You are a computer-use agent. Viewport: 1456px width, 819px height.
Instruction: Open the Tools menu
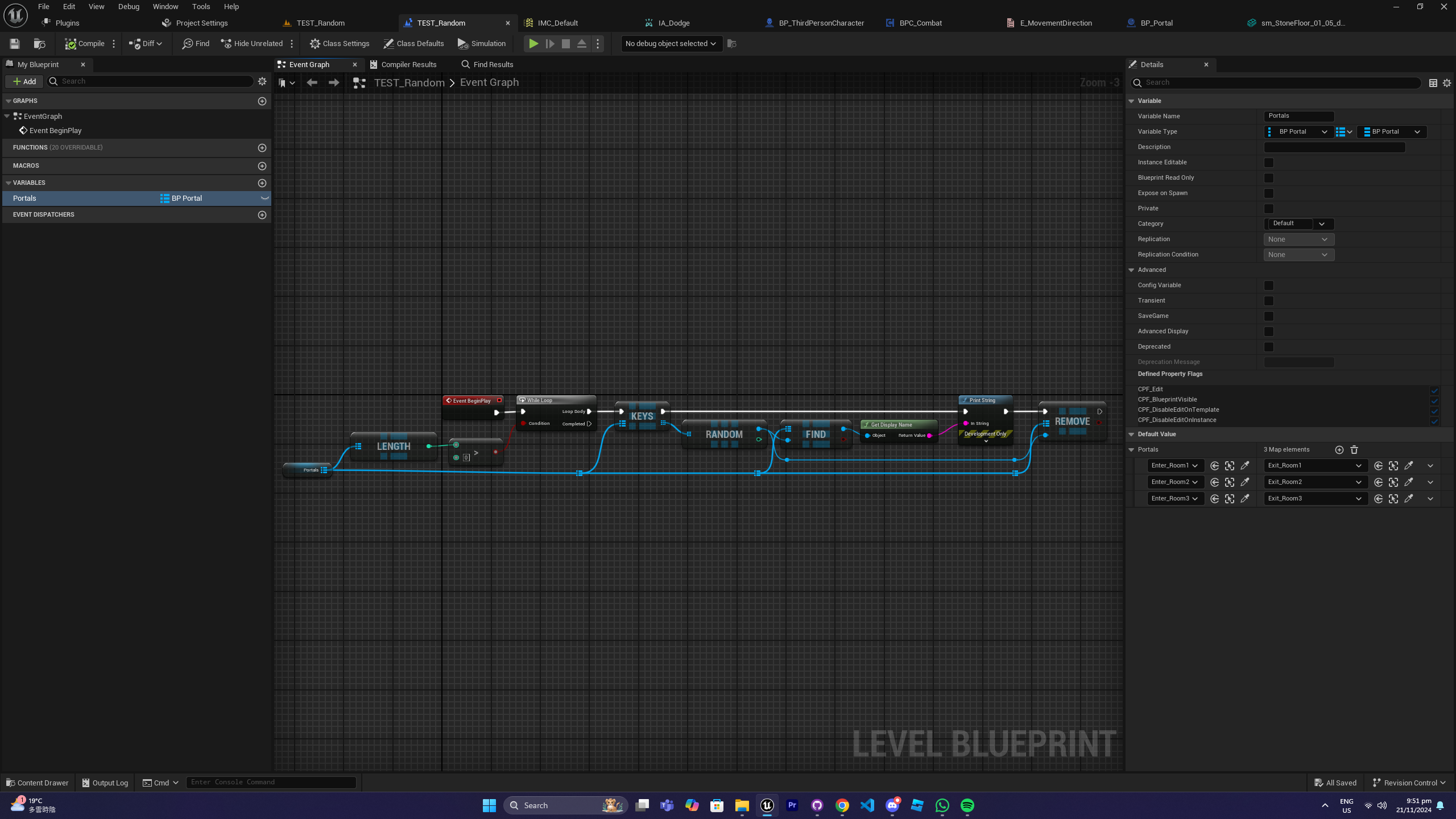[x=201, y=7]
